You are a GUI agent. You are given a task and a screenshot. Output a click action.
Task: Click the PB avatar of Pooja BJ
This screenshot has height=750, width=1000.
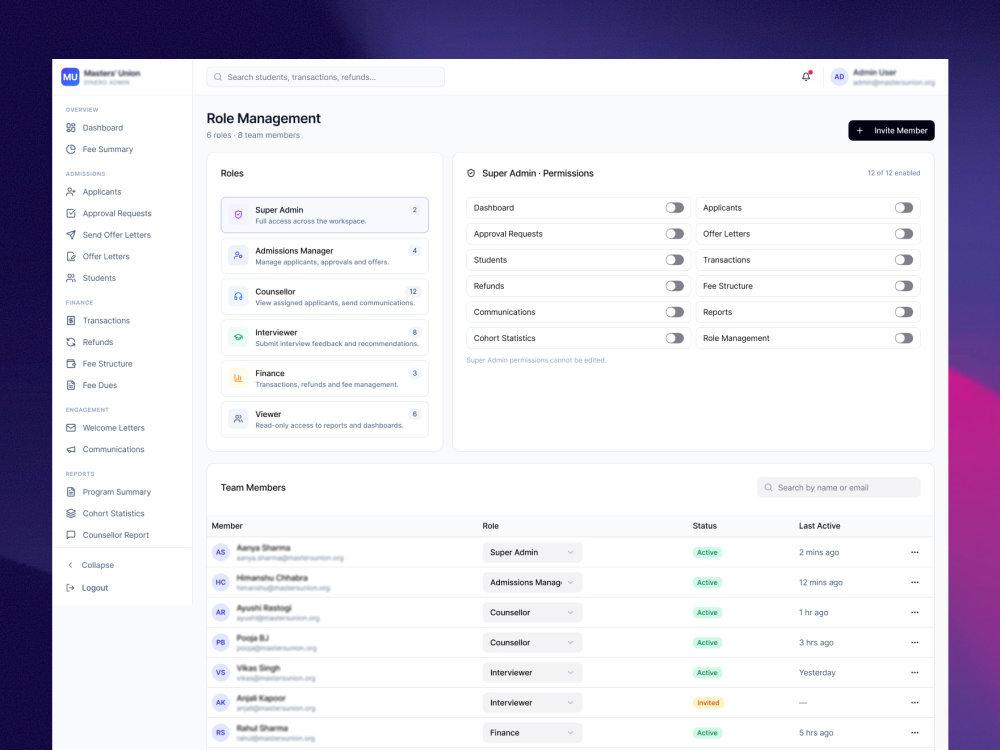pyautogui.click(x=221, y=642)
